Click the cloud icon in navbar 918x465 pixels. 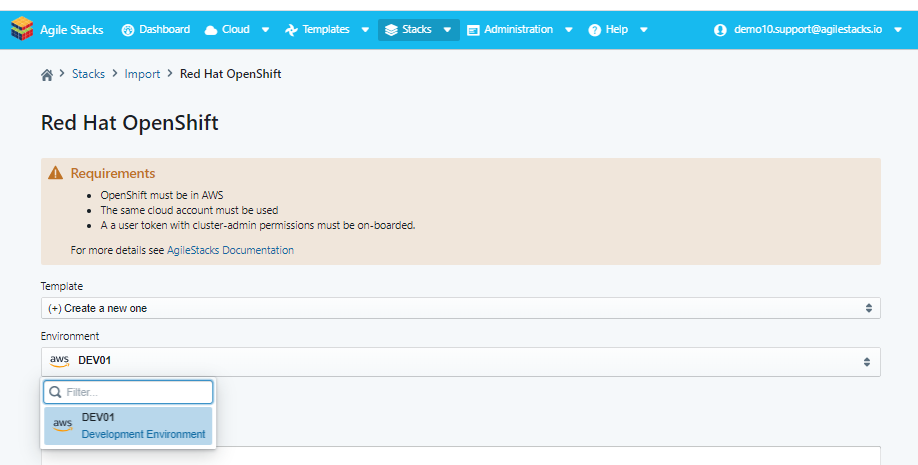[x=211, y=30]
